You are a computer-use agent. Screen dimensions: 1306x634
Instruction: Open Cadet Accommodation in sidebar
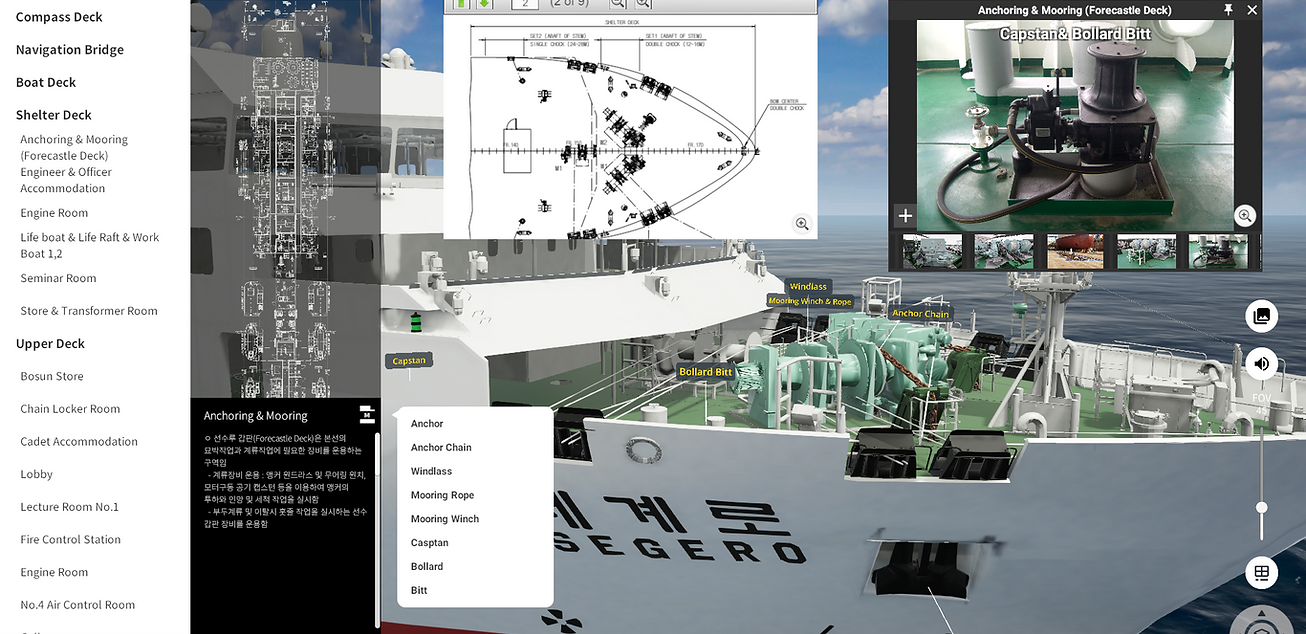point(79,442)
